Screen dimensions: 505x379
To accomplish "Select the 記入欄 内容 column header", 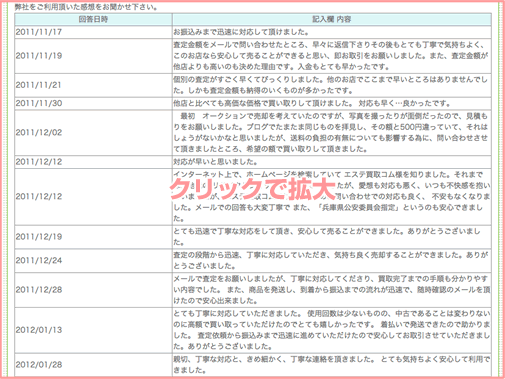I will (x=332, y=19).
